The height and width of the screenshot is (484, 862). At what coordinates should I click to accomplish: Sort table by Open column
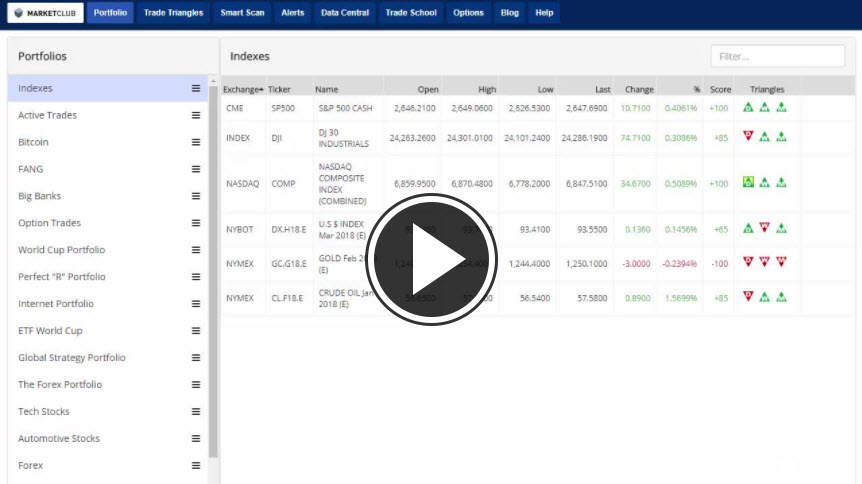[428, 89]
